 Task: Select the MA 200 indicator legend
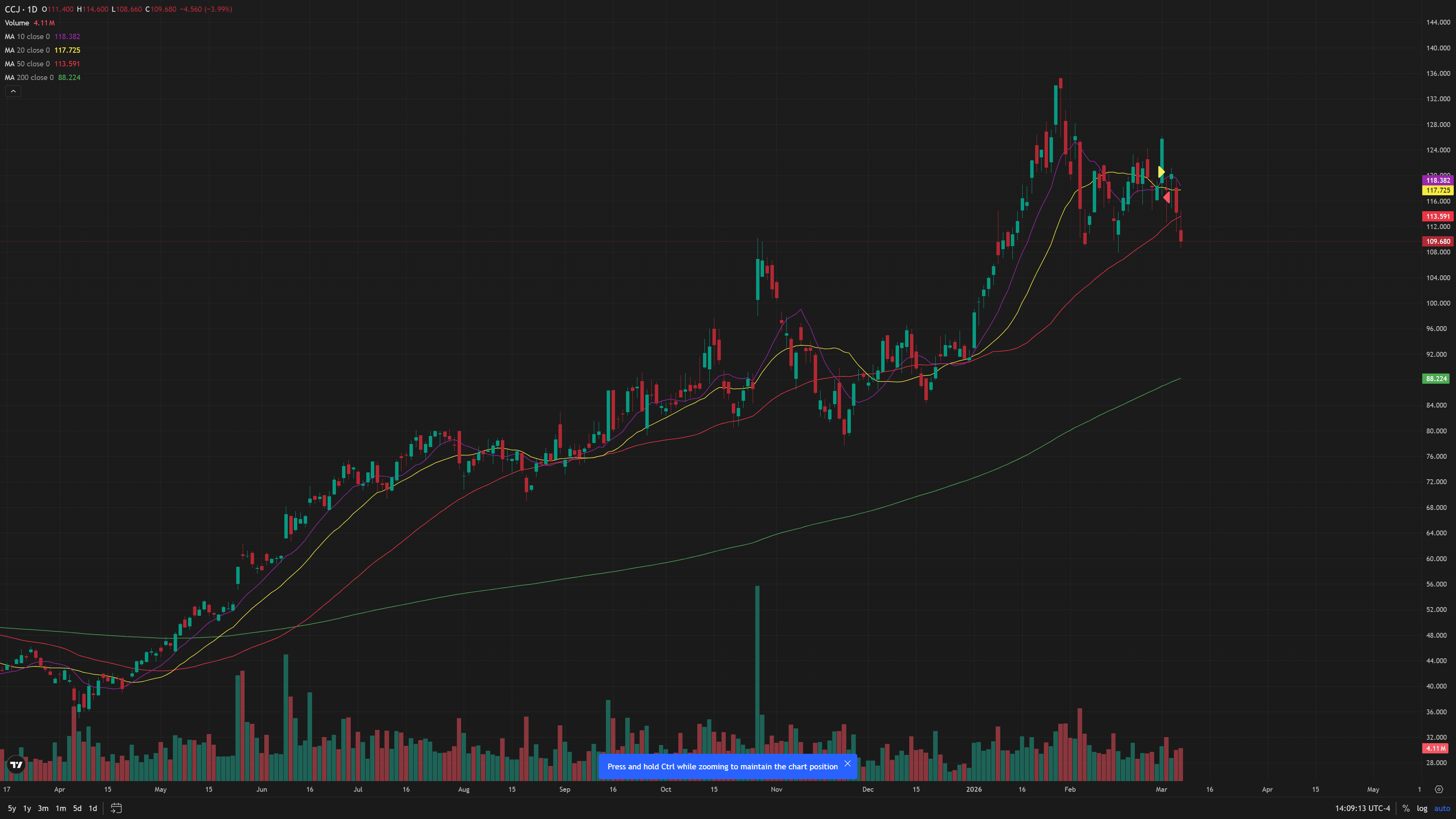point(30,77)
